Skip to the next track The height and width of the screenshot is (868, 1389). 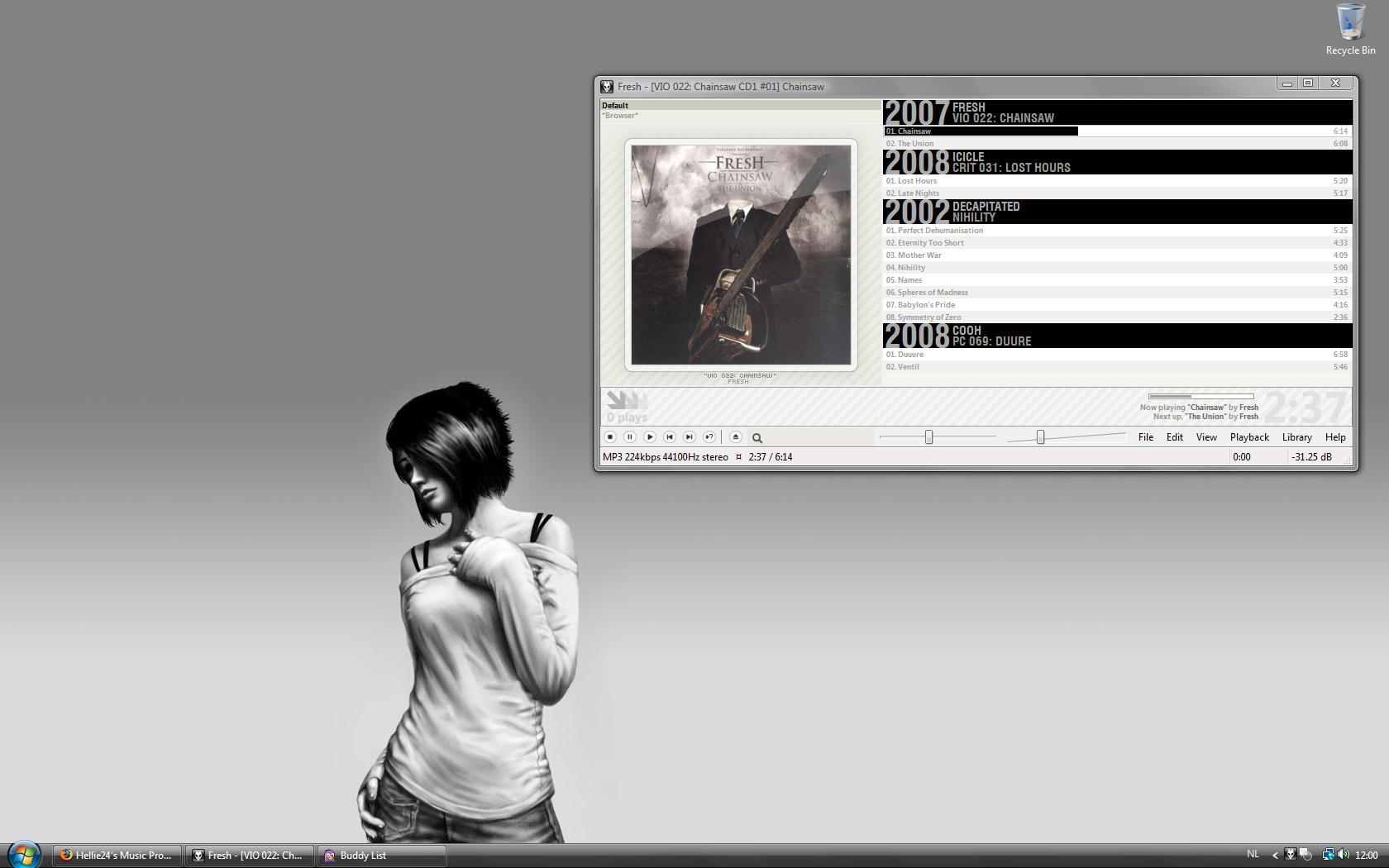coord(690,437)
